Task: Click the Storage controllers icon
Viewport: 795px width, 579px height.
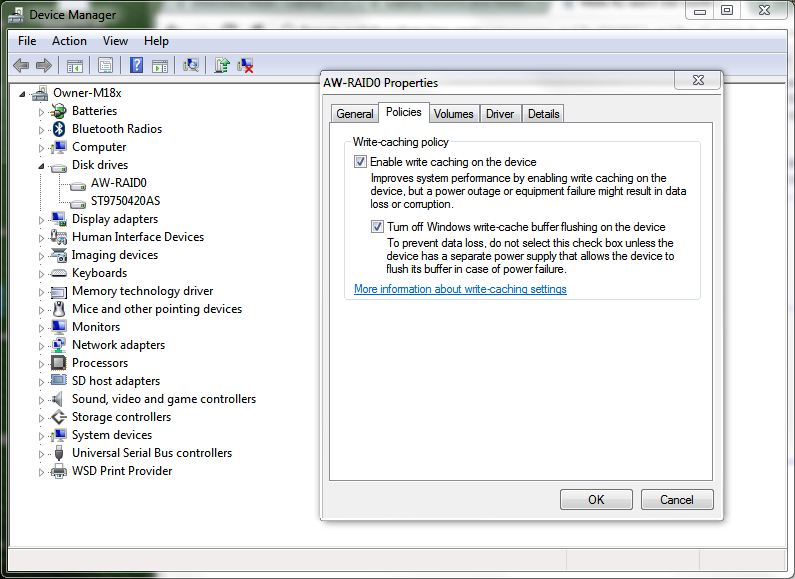Action: click(59, 417)
